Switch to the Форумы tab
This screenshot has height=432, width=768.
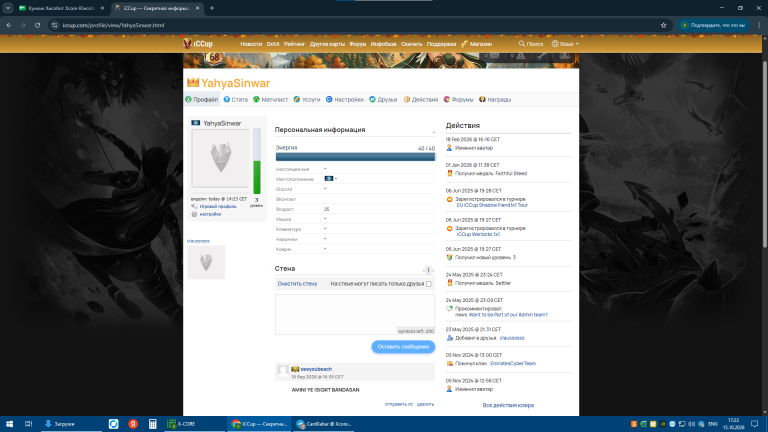click(x=458, y=99)
